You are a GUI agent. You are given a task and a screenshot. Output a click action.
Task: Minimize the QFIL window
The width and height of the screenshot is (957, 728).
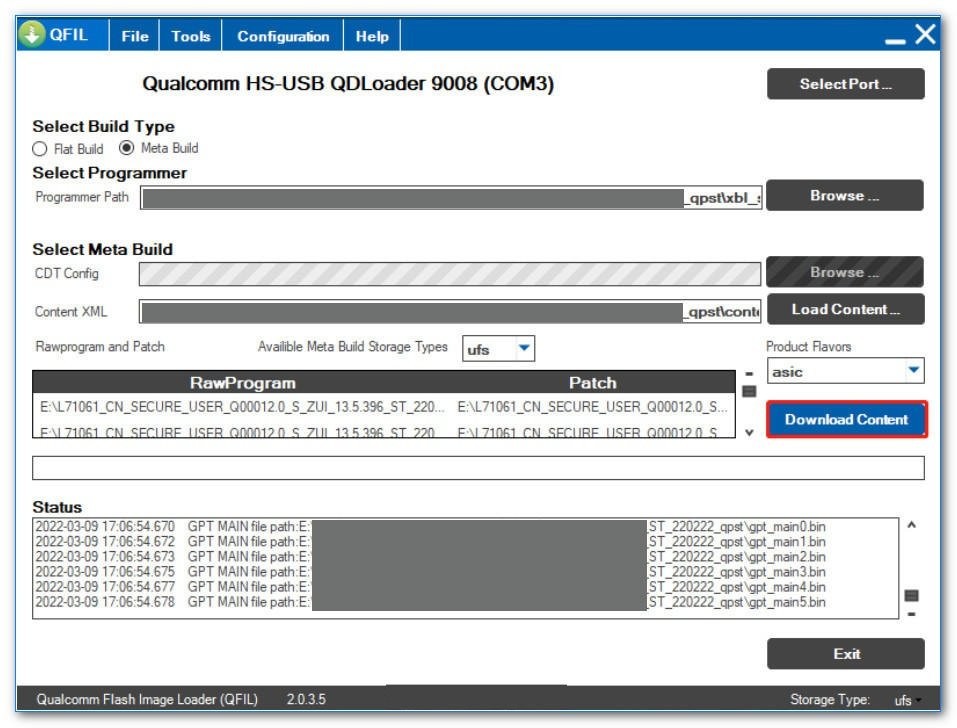click(x=895, y=41)
